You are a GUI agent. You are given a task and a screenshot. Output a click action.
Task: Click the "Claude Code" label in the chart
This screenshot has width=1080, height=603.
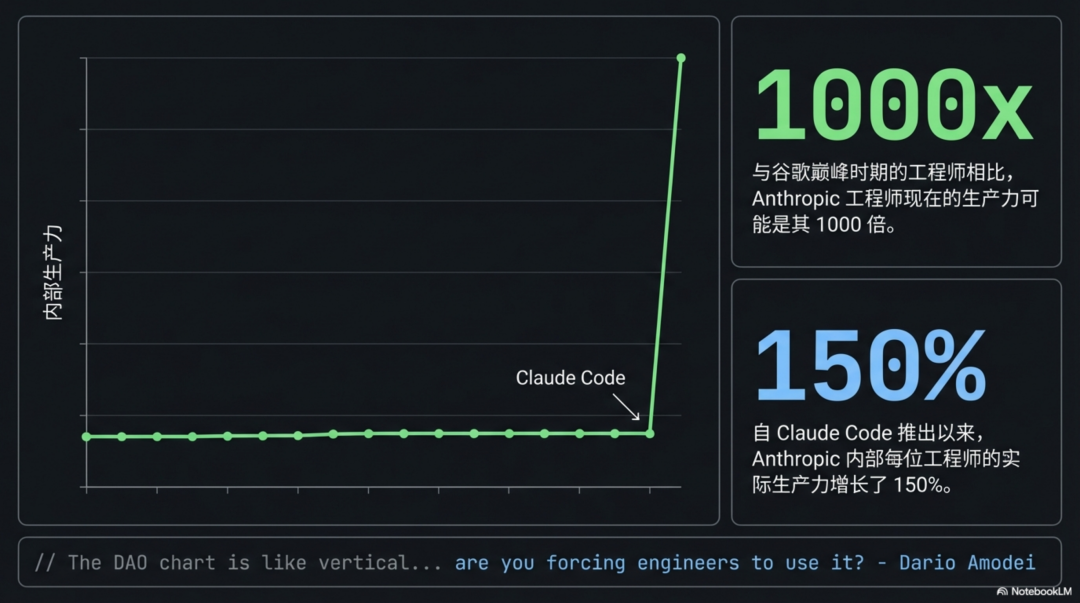[x=570, y=378]
